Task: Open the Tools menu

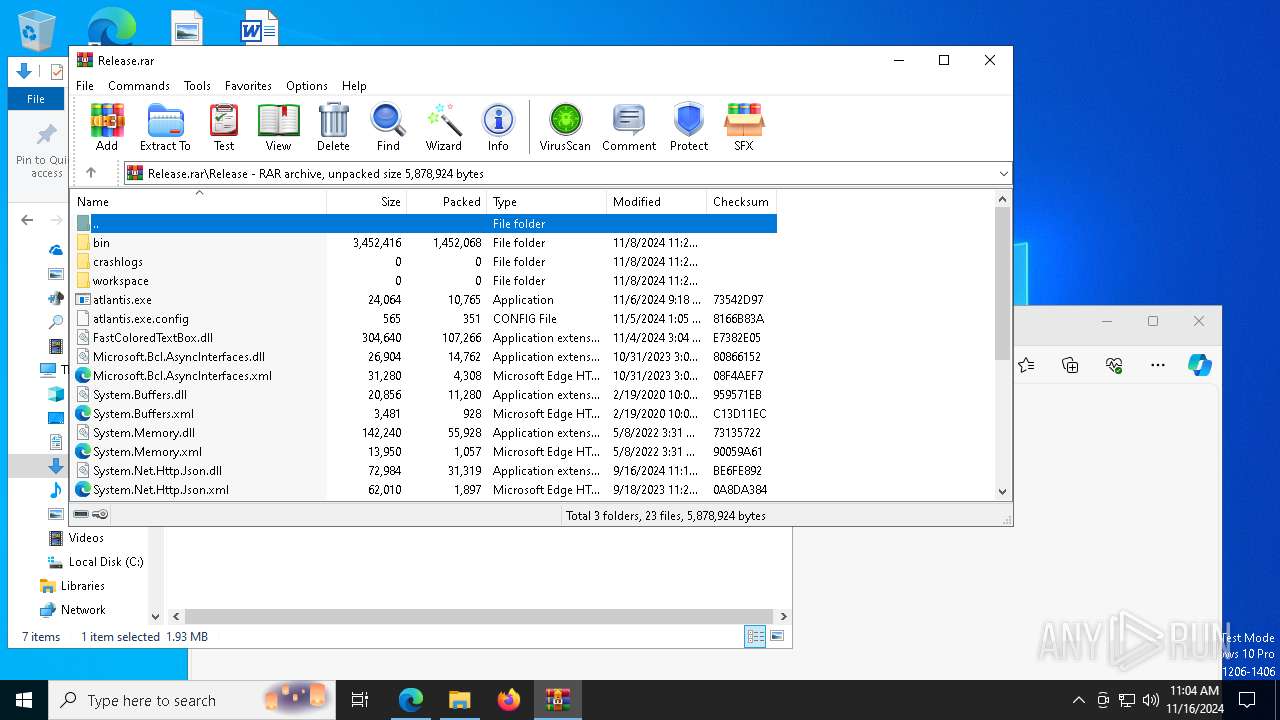Action: [x=197, y=86]
